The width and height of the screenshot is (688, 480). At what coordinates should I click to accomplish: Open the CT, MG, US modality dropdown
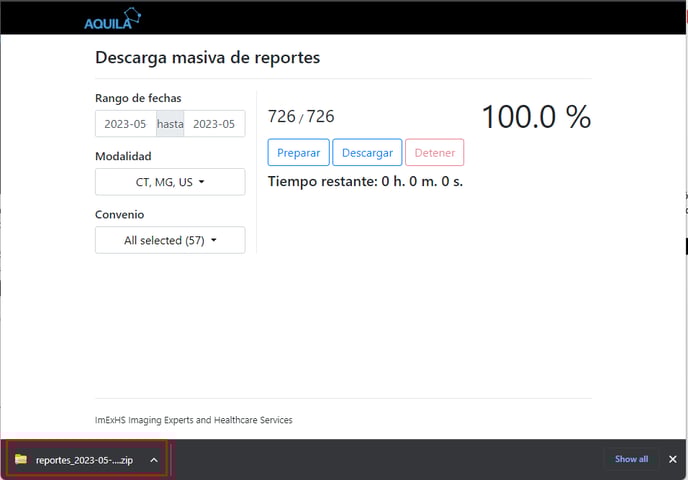click(x=170, y=182)
